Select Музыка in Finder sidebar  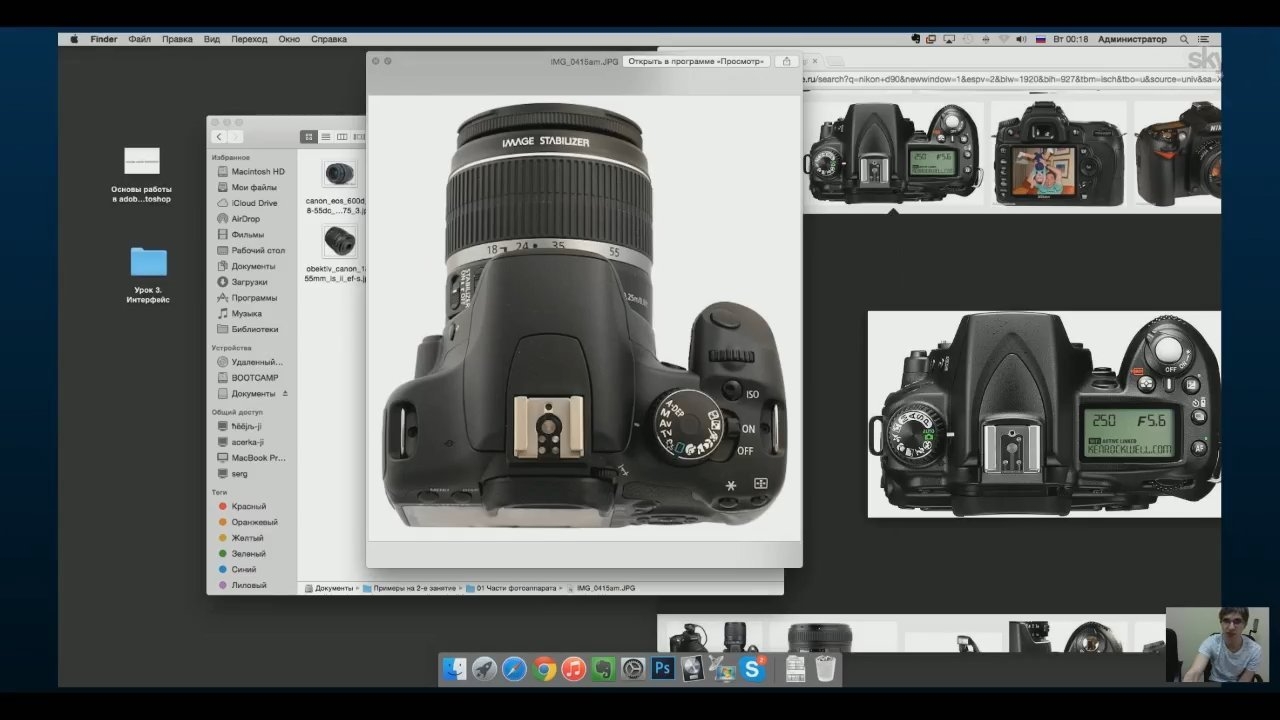click(240, 313)
